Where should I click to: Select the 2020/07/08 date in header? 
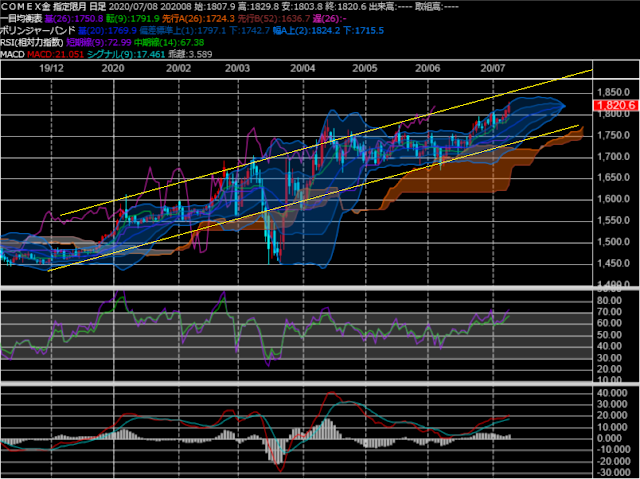pyautogui.click(x=132, y=7)
